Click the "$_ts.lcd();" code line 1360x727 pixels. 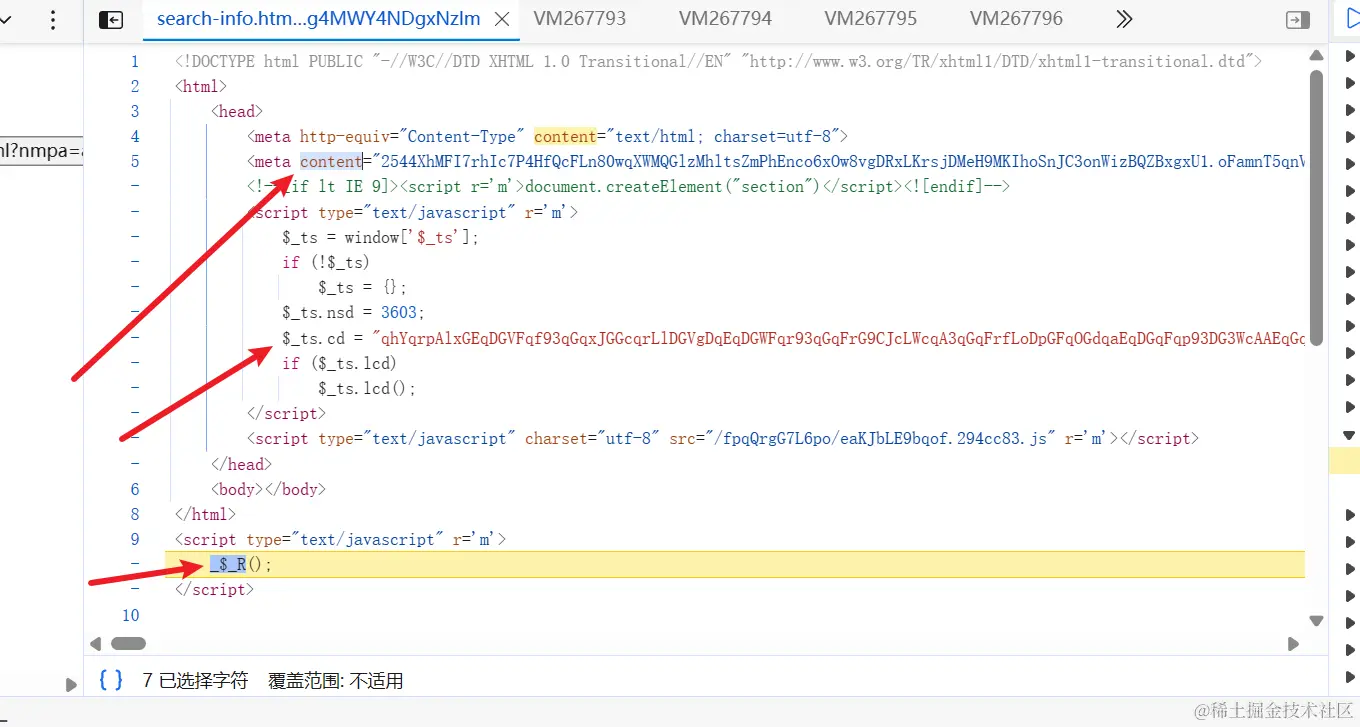pyautogui.click(x=367, y=388)
